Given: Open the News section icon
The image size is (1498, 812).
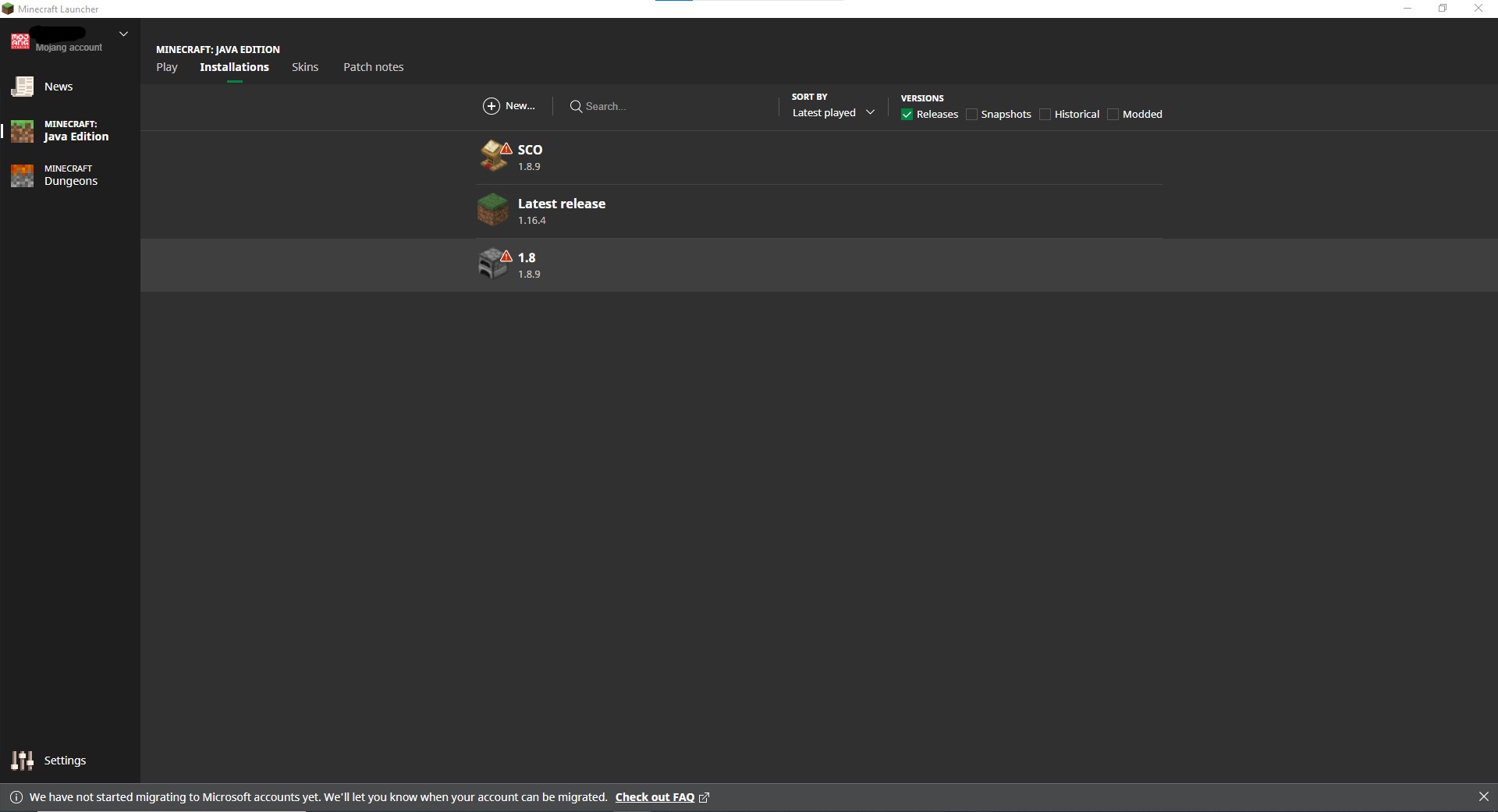Looking at the screenshot, I should point(23,87).
